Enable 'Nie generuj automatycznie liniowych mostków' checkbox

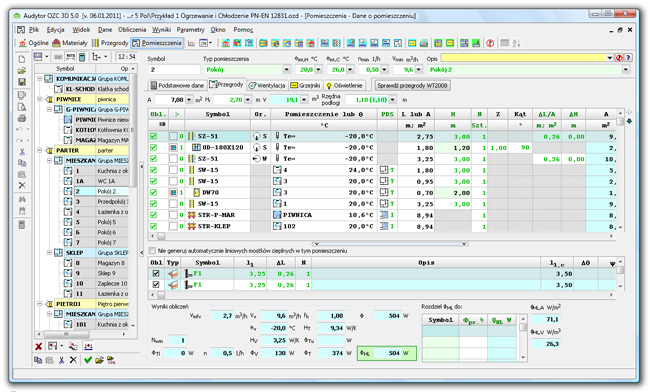(x=153, y=251)
